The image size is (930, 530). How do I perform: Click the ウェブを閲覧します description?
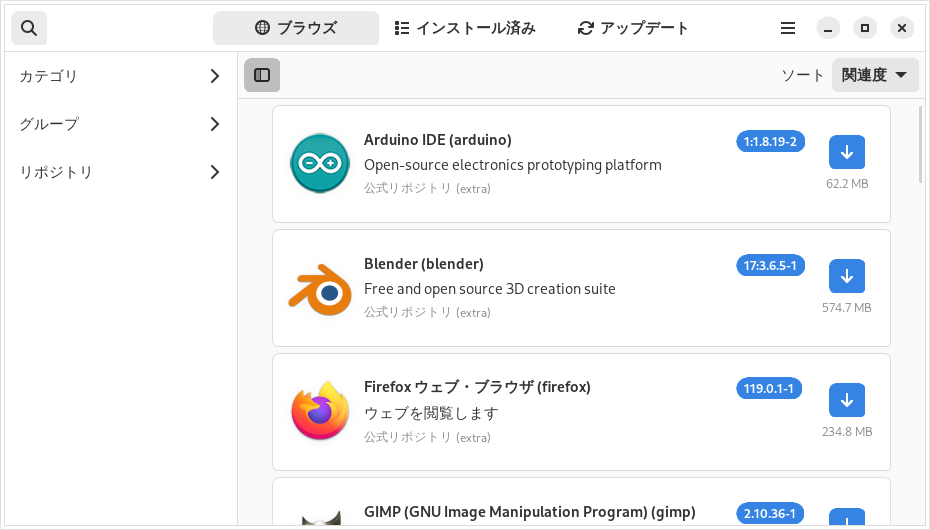[x=431, y=413]
